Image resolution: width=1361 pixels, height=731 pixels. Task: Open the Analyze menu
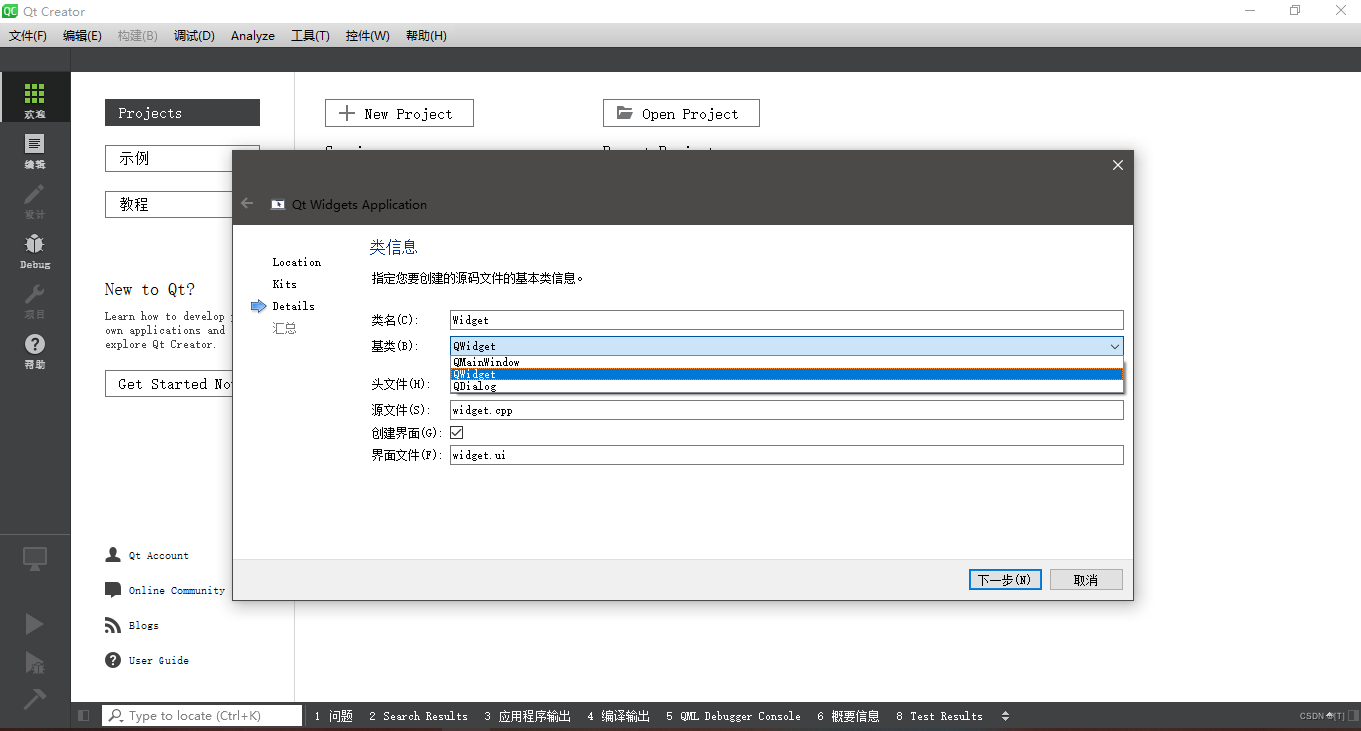[253, 35]
